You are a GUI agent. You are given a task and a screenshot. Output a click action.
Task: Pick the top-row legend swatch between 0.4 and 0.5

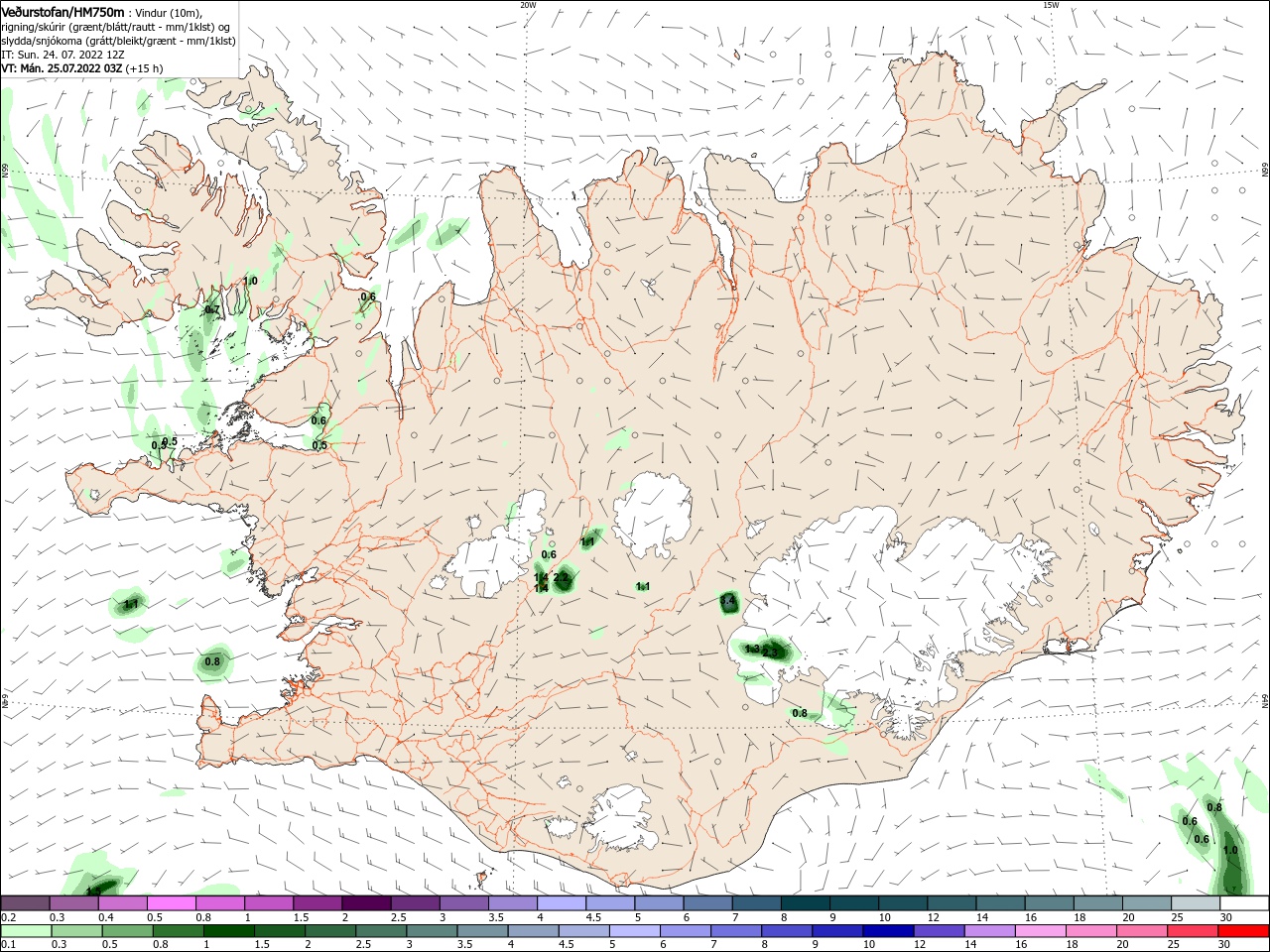pyautogui.click(x=122, y=903)
